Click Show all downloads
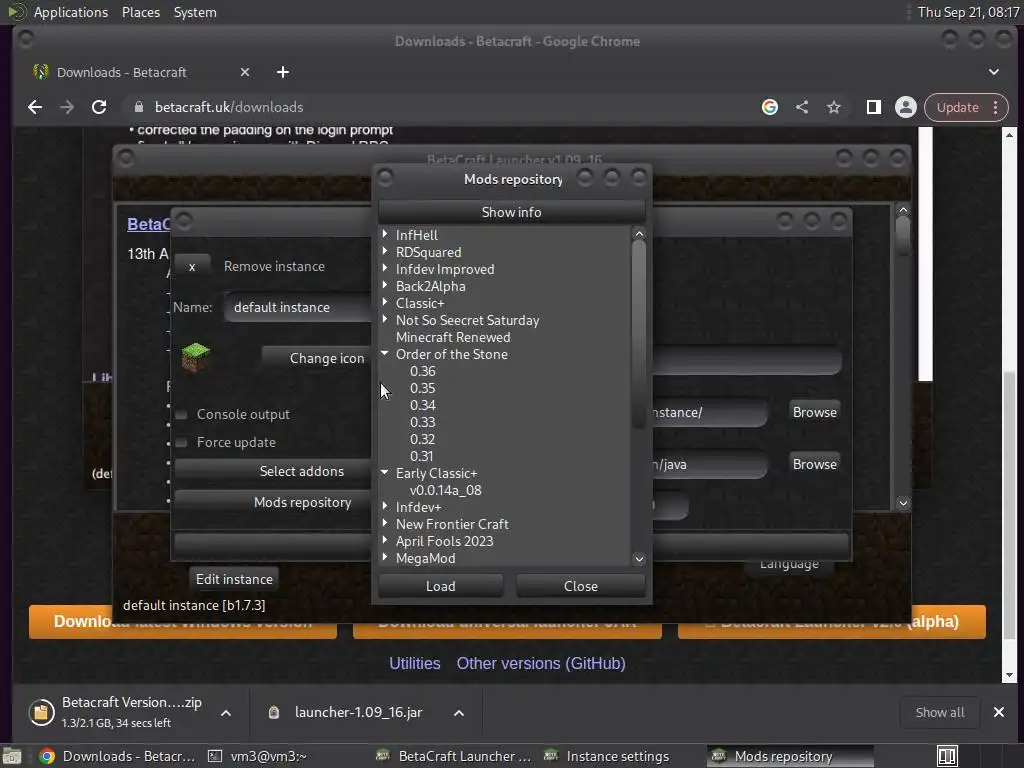The height and width of the screenshot is (768, 1024). (940, 712)
